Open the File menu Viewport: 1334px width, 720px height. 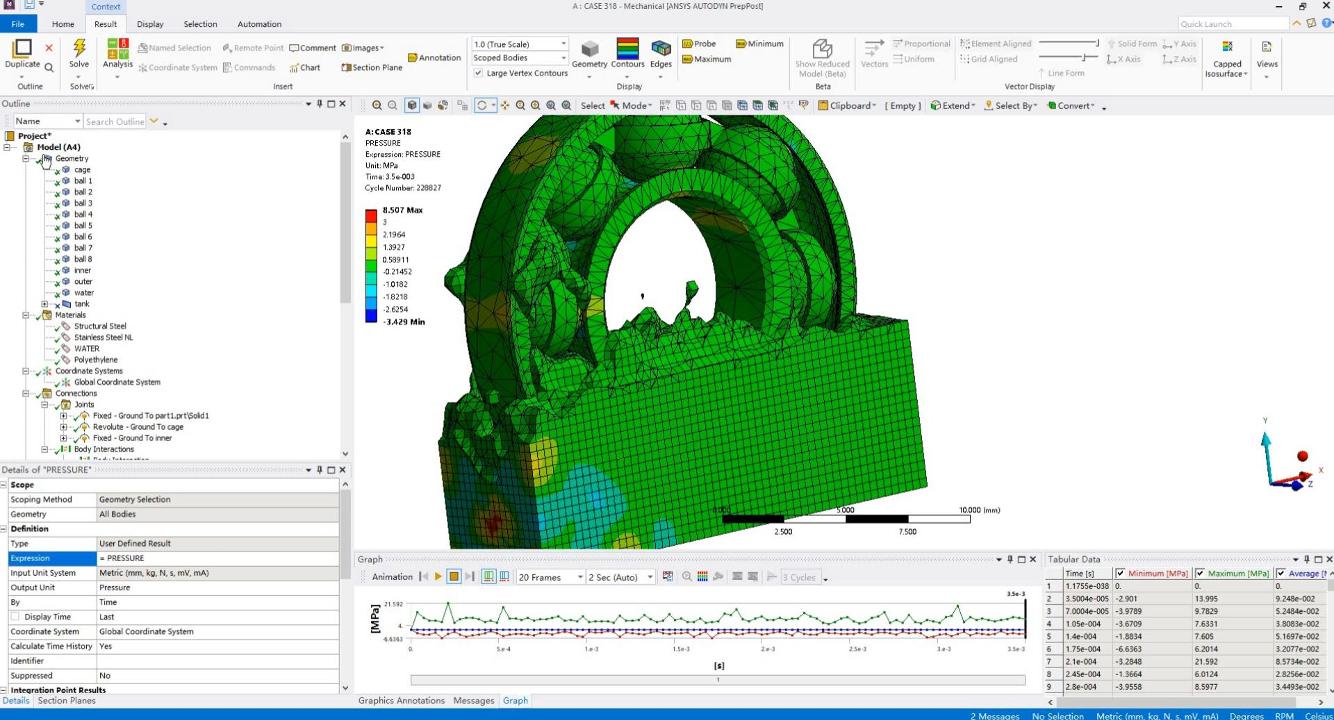pyautogui.click(x=18, y=24)
